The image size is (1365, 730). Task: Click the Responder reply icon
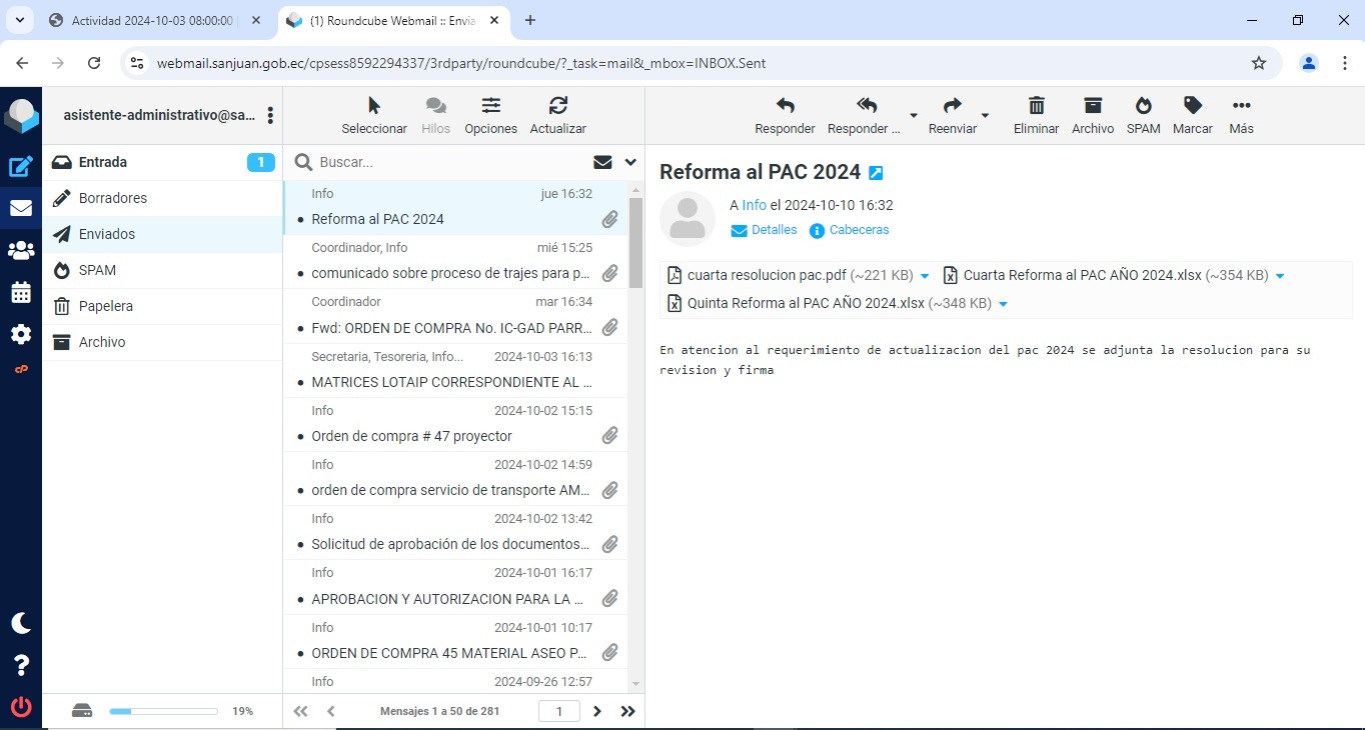(x=785, y=115)
